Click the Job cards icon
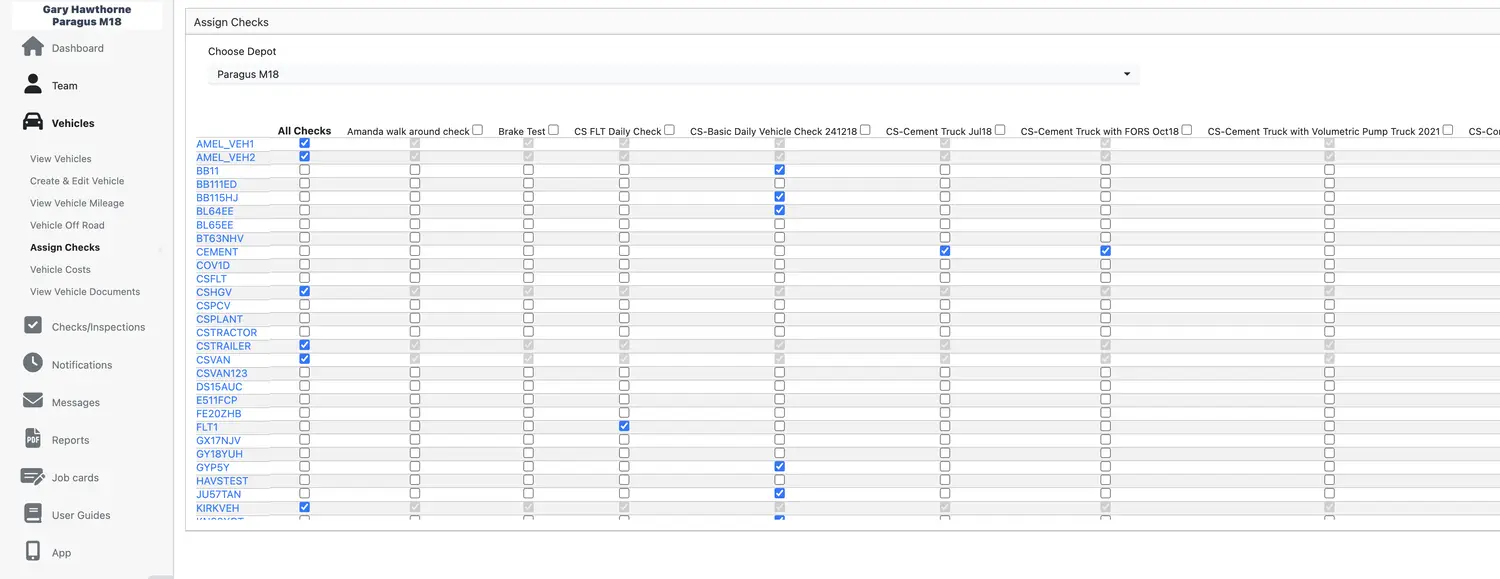This screenshot has height=579, width=1500. (x=33, y=477)
